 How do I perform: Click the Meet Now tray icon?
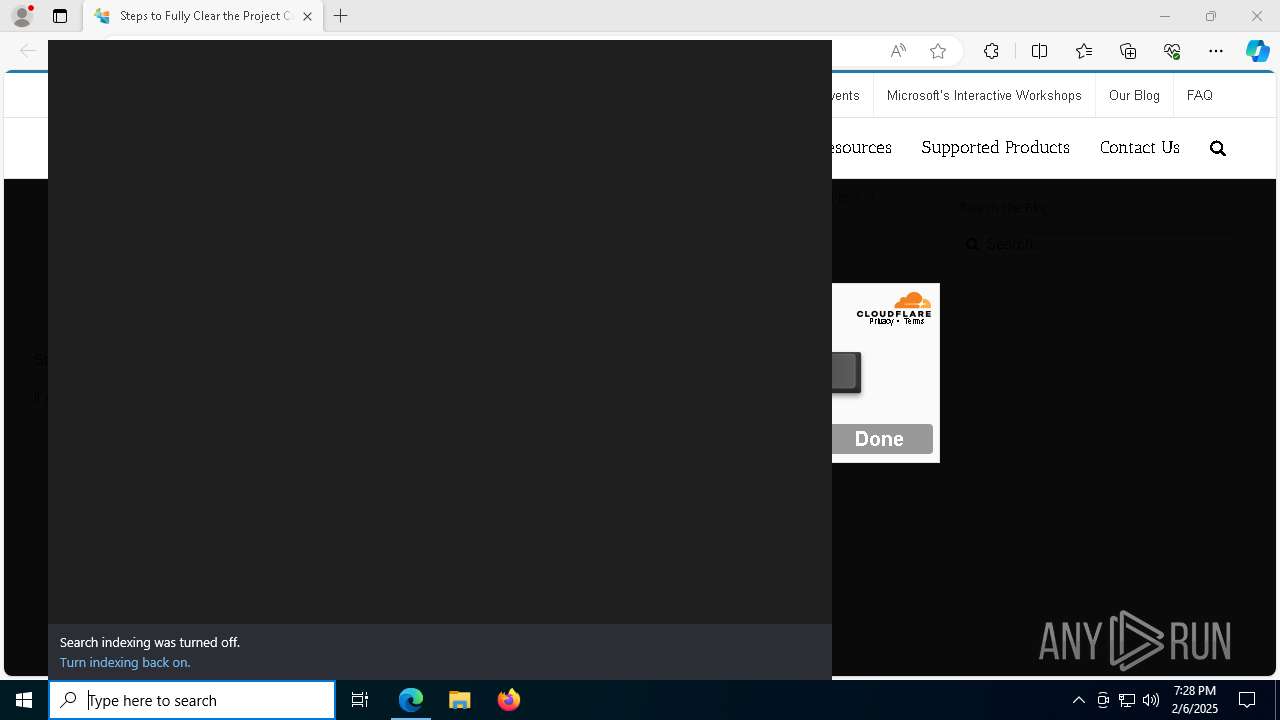point(1103,700)
